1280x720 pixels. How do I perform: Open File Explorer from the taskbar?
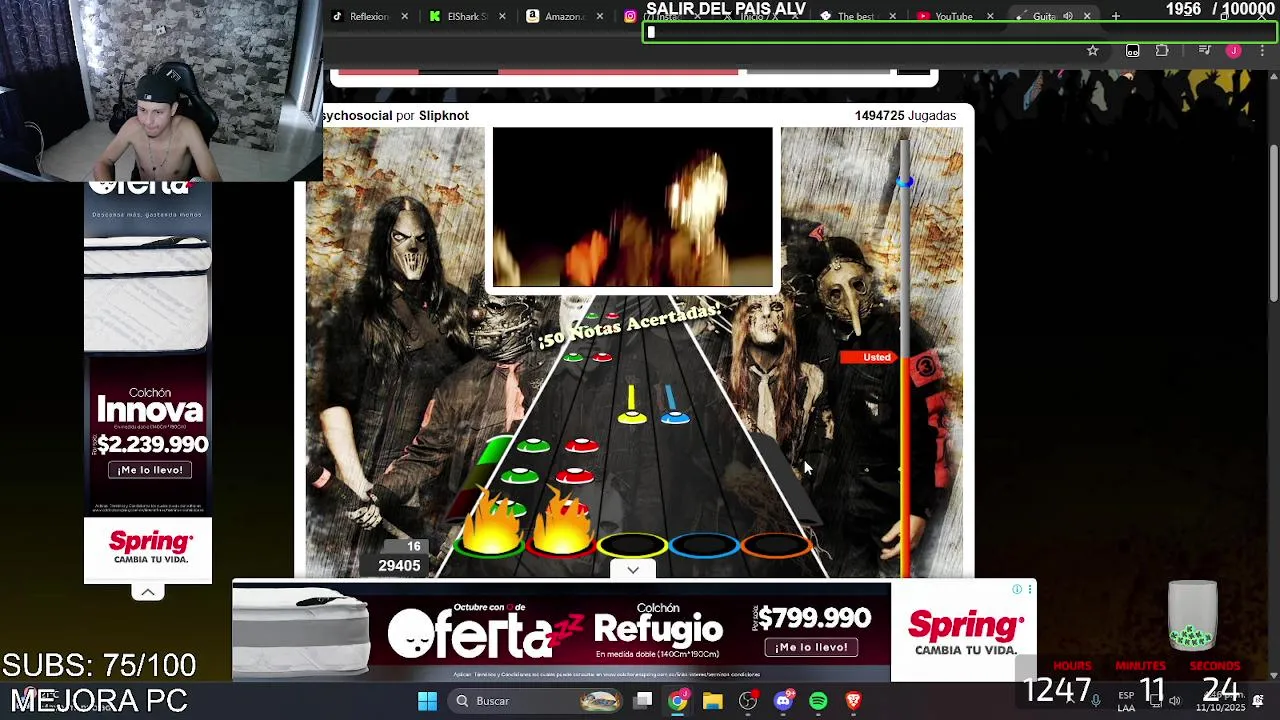pos(712,701)
